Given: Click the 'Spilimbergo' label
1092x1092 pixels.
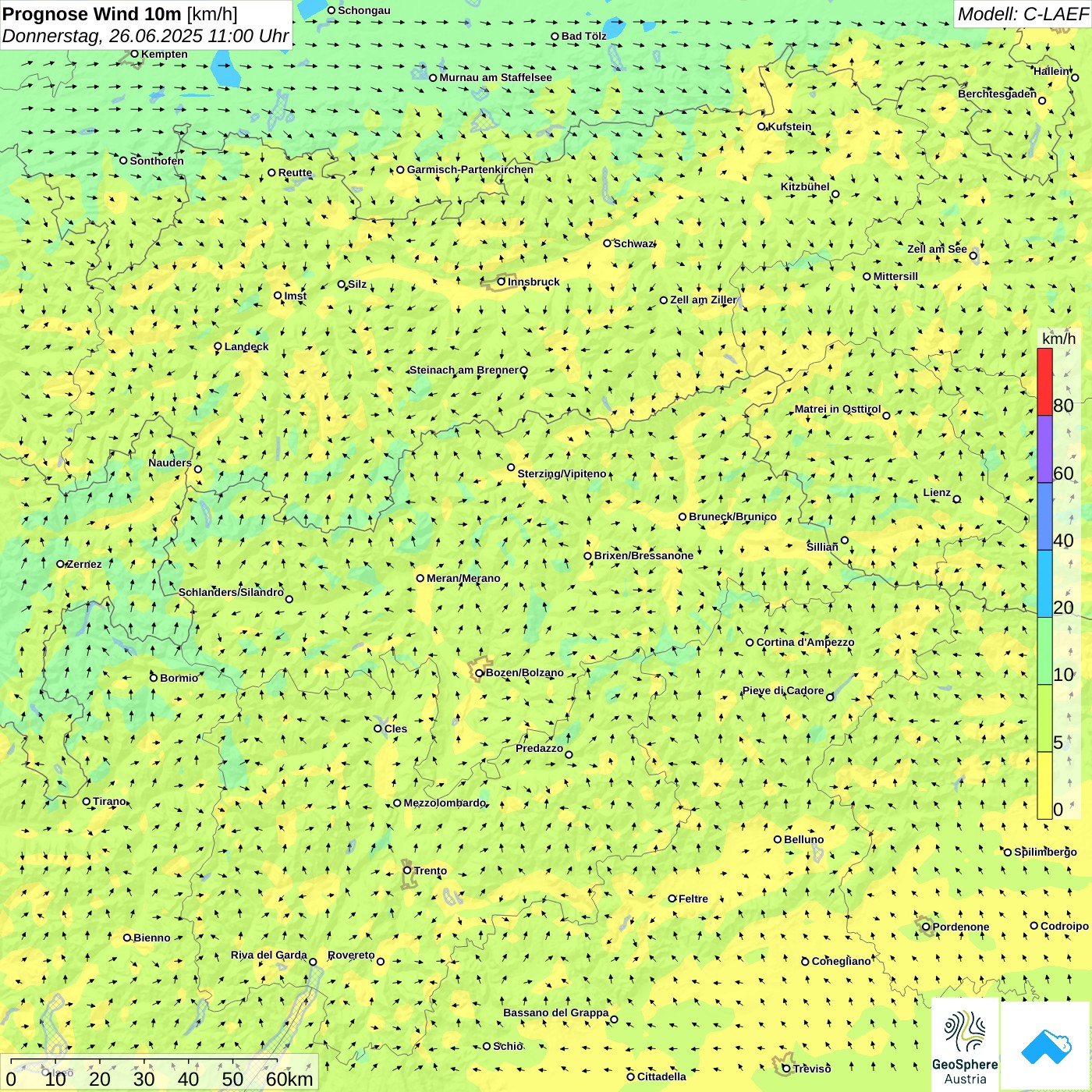Looking at the screenshot, I should point(1045,852).
